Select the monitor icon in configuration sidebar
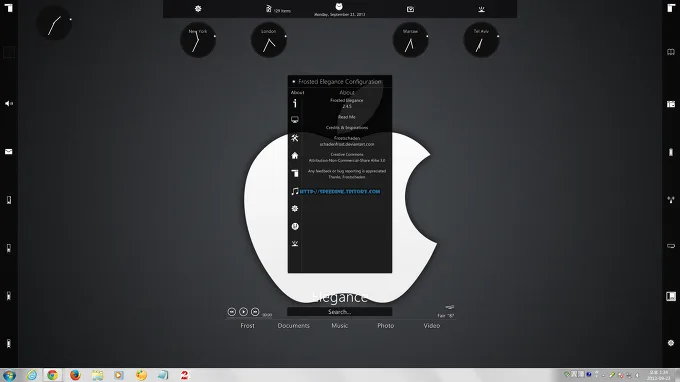Viewport: 680px width, 382px height. coord(295,120)
